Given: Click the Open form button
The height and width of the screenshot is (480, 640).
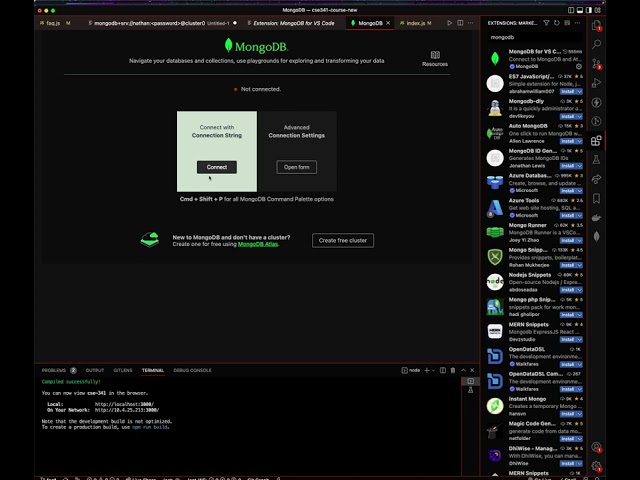Looking at the screenshot, I should pyautogui.click(x=296, y=167).
